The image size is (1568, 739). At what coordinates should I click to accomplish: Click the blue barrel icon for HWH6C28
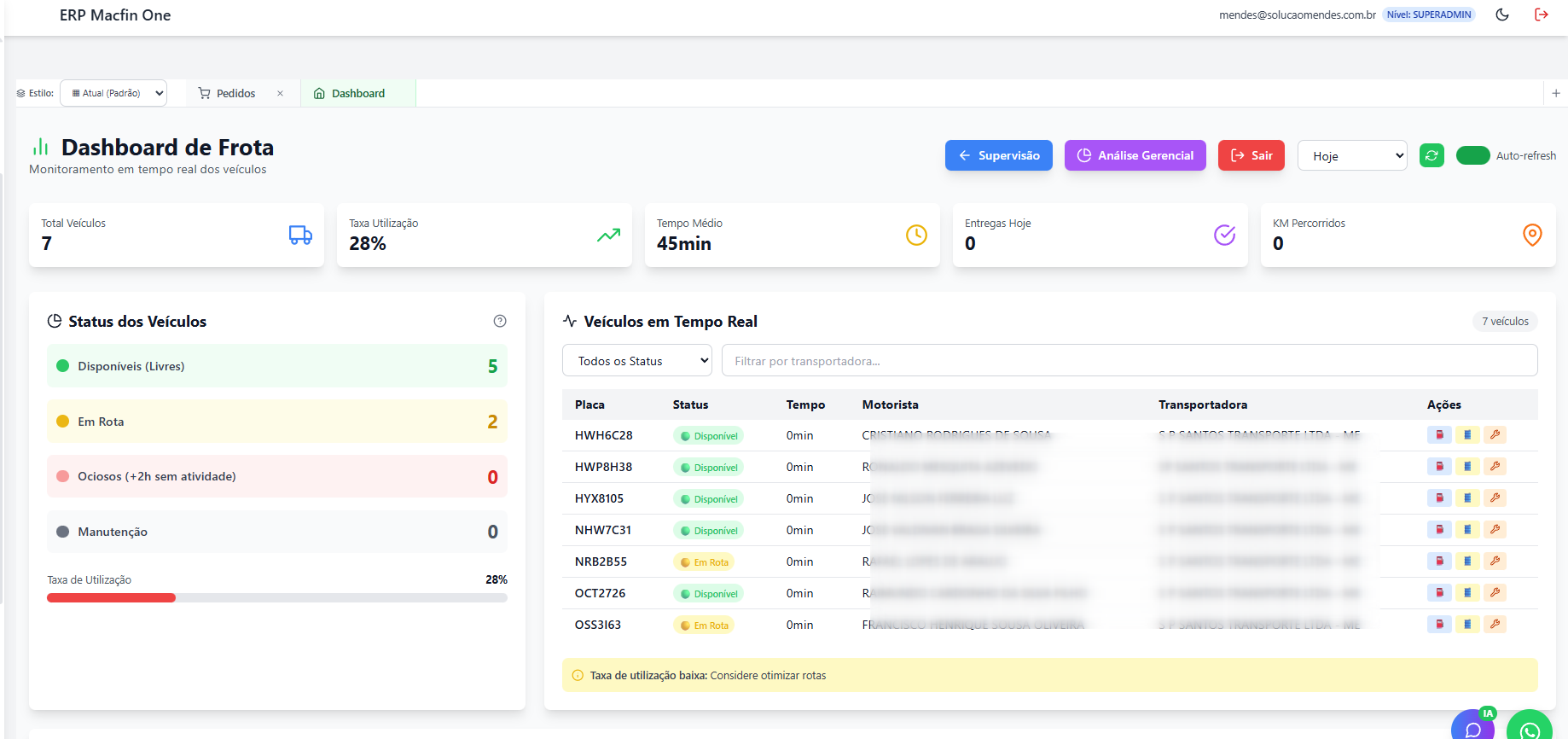click(1467, 435)
